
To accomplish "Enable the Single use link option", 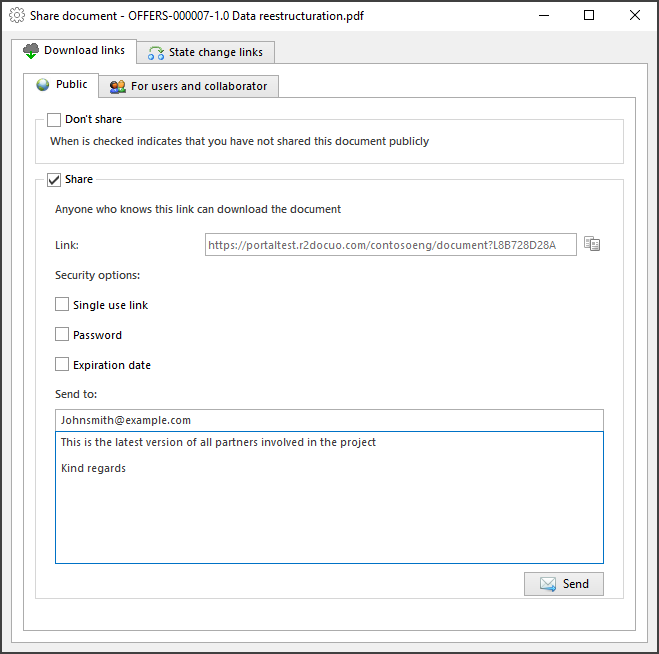I will pyautogui.click(x=62, y=304).
